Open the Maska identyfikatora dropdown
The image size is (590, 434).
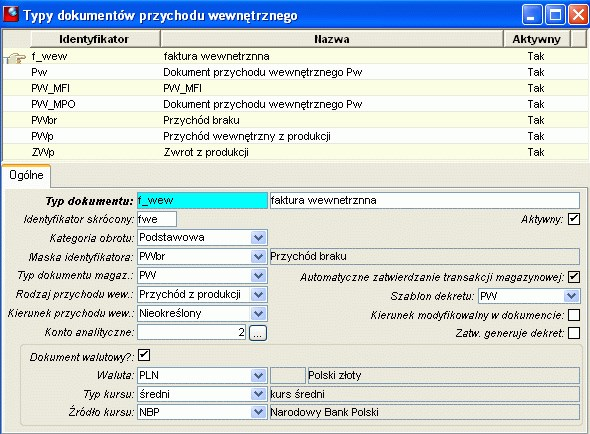[258, 257]
